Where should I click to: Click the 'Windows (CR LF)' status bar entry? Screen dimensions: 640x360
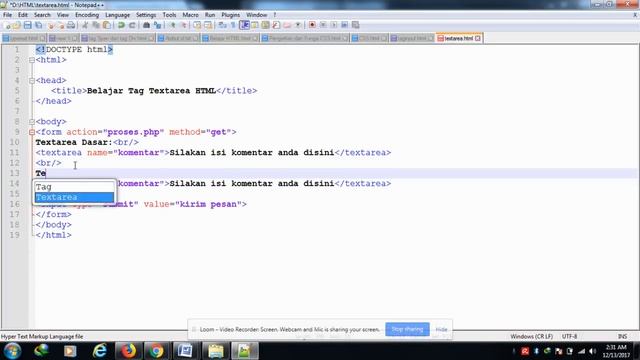[531, 337]
